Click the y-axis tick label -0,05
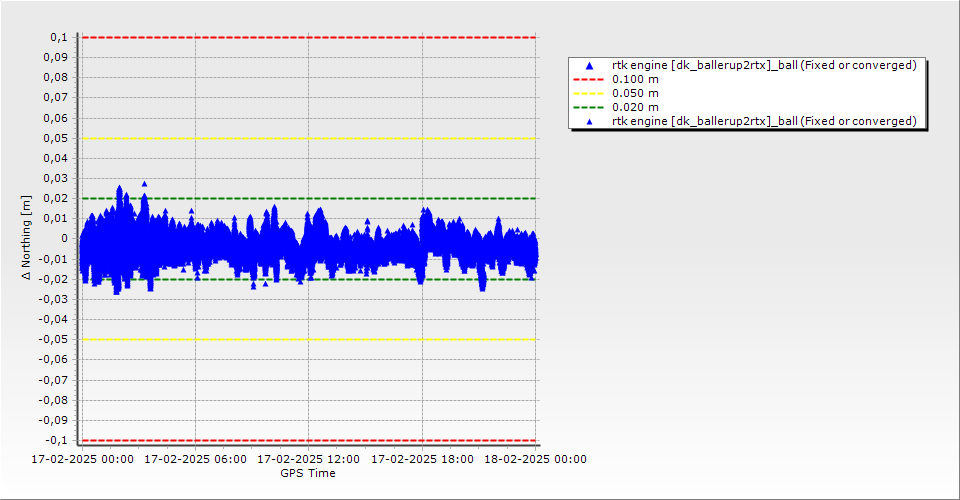This screenshot has height=500, width=960. point(54,340)
